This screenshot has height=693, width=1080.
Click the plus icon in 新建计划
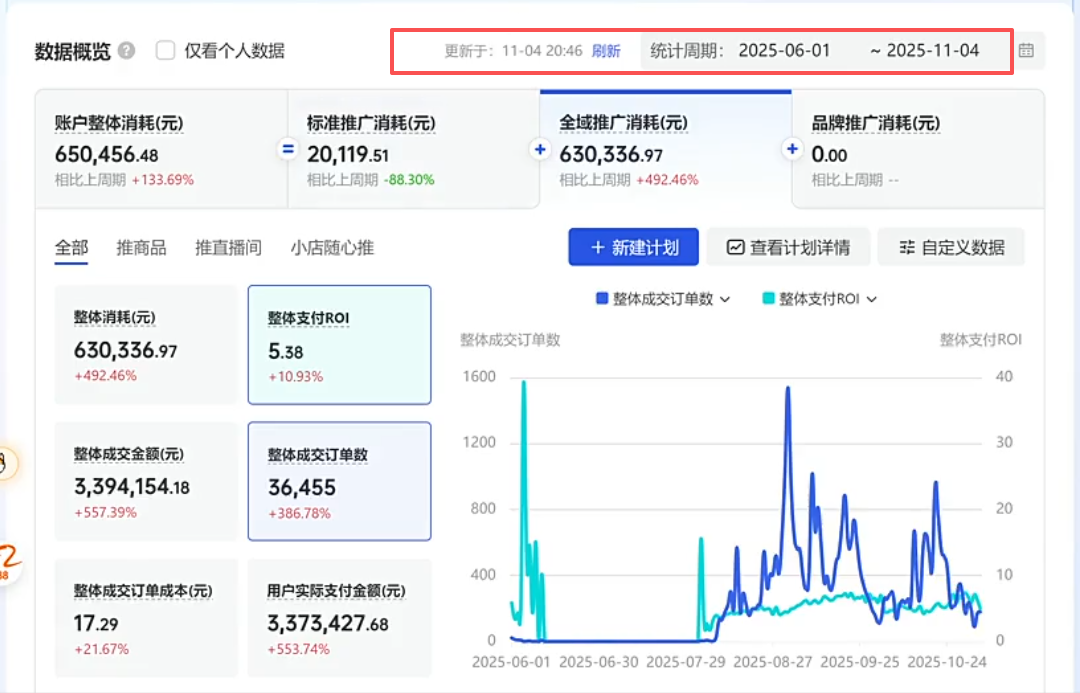(598, 247)
